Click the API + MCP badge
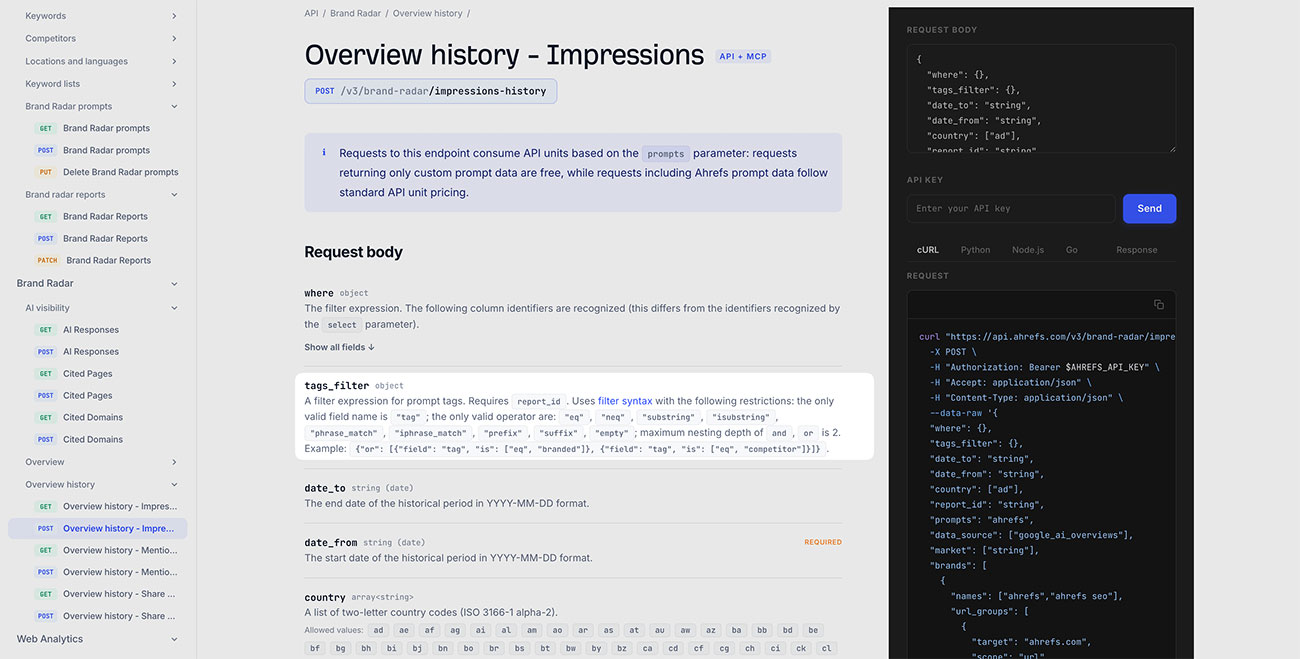This screenshot has height=659, width=1300. coord(743,56)
